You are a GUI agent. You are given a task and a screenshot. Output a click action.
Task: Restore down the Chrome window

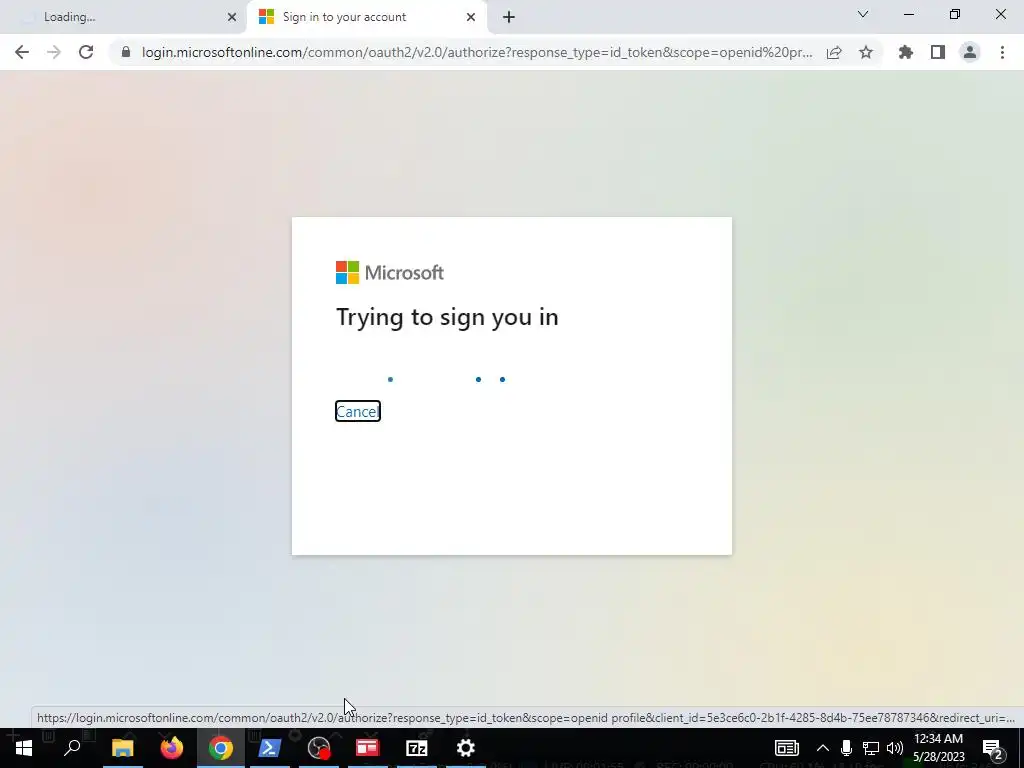[955, 14]
